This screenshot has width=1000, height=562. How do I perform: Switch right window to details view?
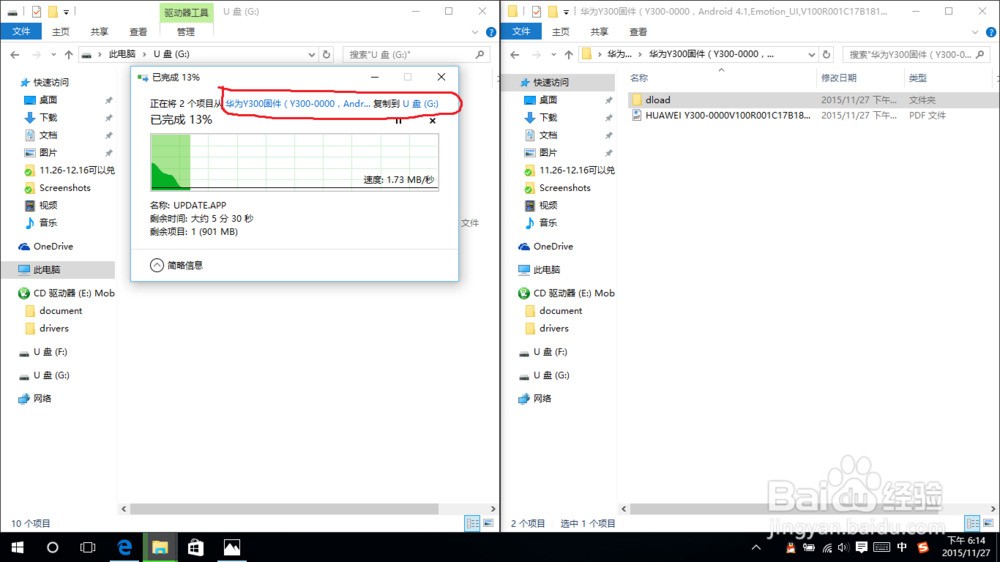click(973, 524)
